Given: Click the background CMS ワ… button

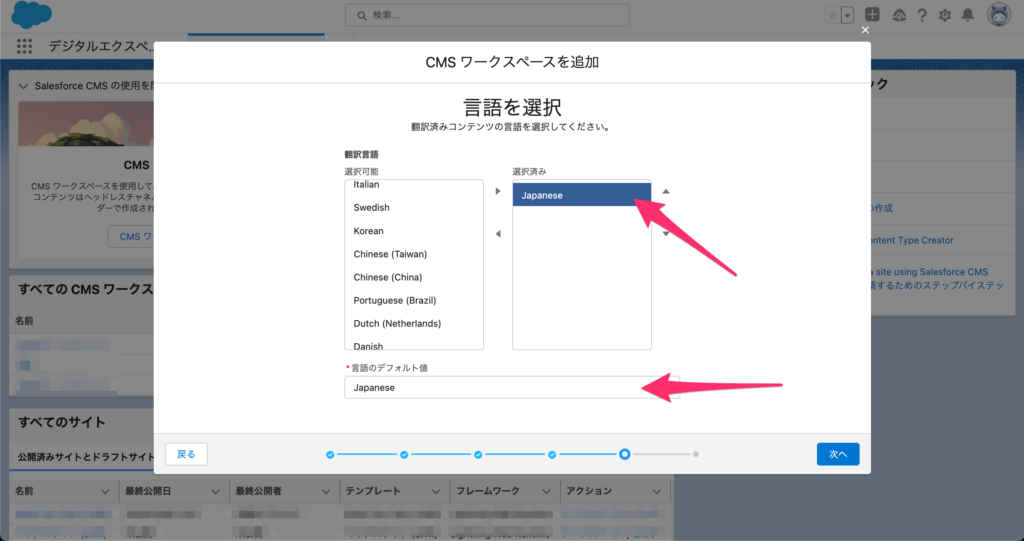Looking at the screenshot, I should click(x=131, y=237).
